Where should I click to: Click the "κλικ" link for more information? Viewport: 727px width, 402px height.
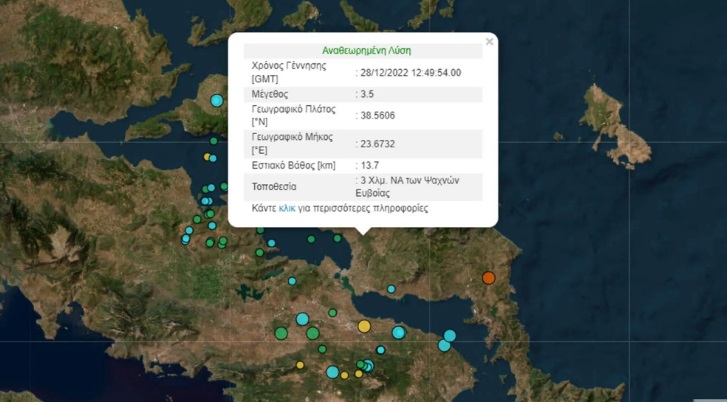coord(288,209)
